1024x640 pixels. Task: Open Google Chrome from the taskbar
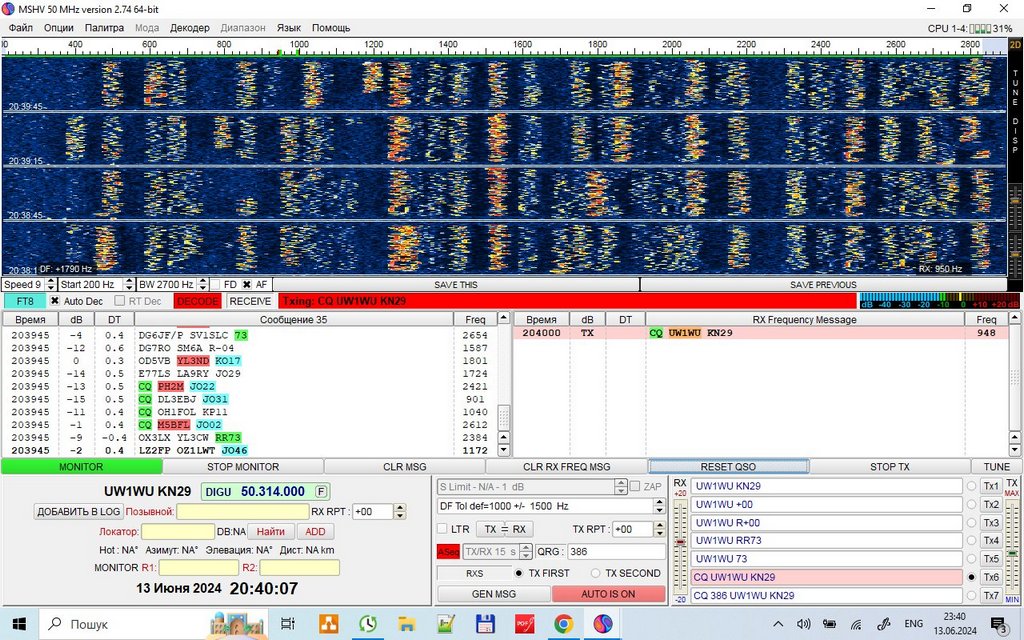tap(564, 624)
